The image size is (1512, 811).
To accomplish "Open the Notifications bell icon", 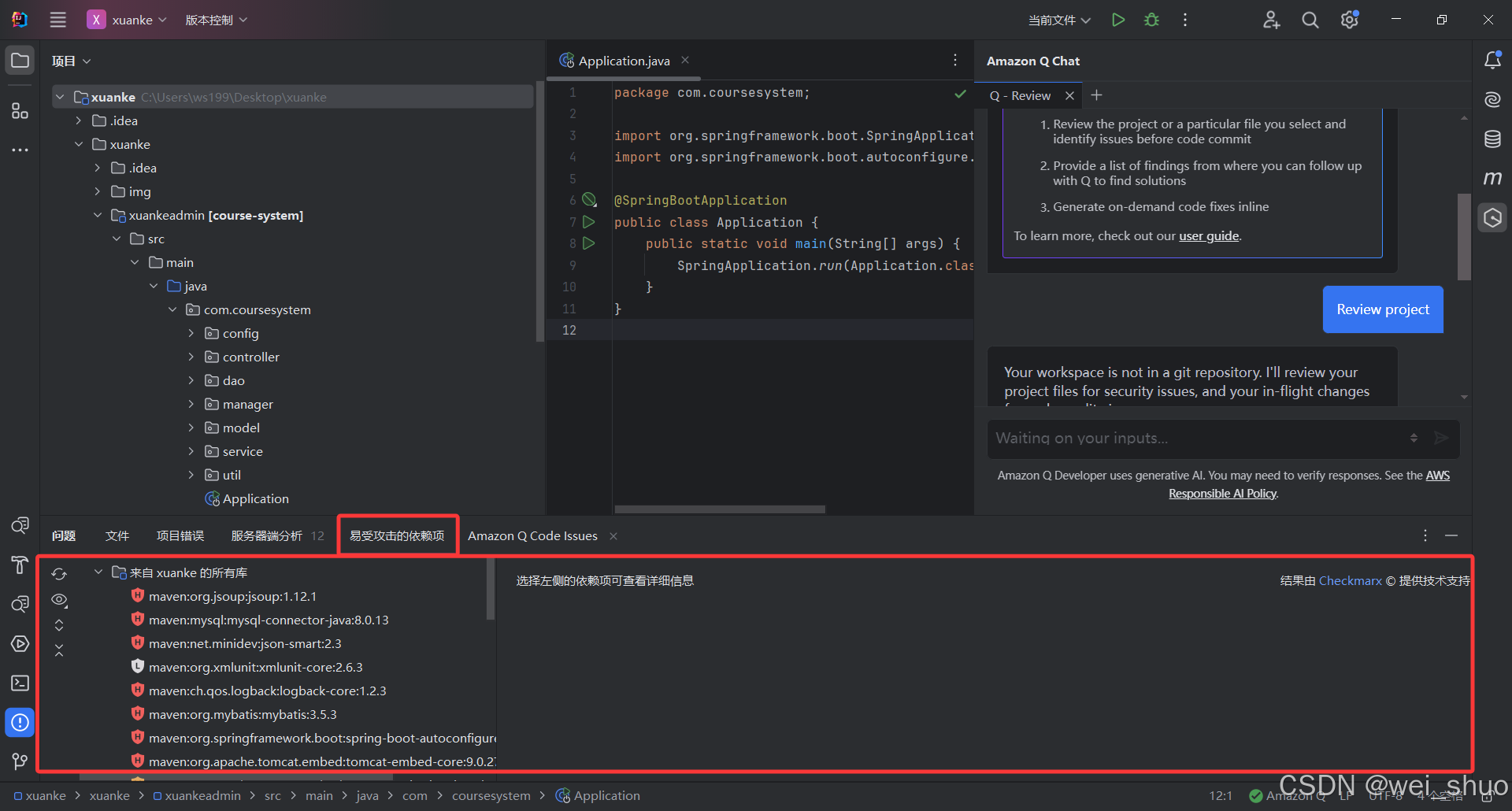I will (1492, 61).
